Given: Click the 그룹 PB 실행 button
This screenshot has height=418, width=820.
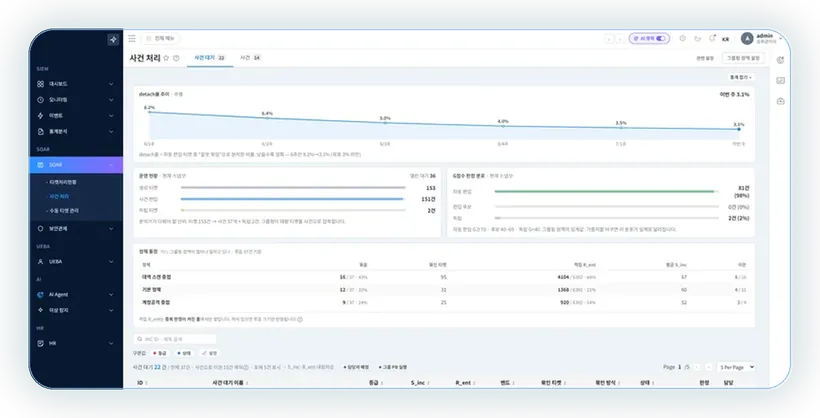Looking at the screenshot, I should point(393,367).
